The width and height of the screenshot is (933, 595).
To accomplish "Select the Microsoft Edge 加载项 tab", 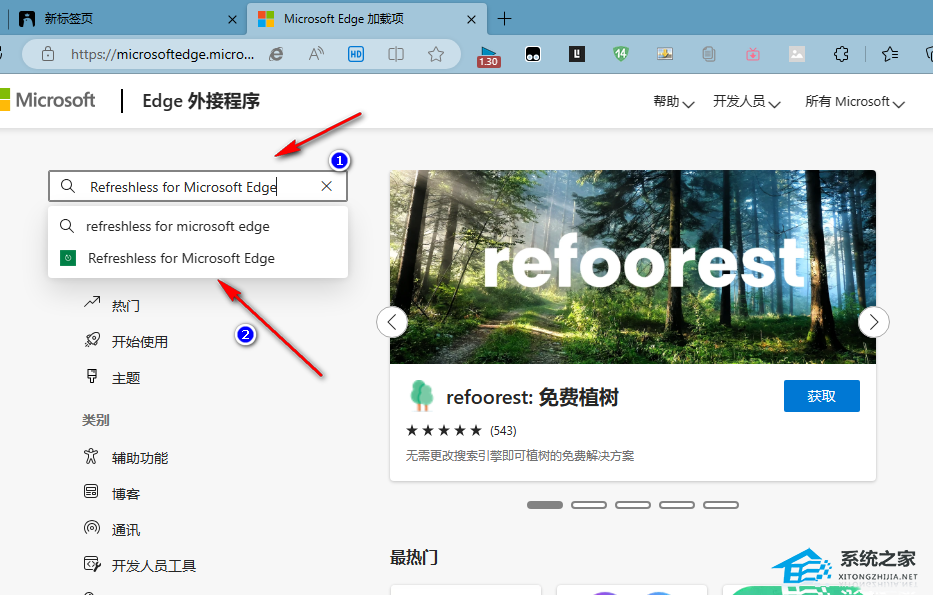I will [367, 19].
